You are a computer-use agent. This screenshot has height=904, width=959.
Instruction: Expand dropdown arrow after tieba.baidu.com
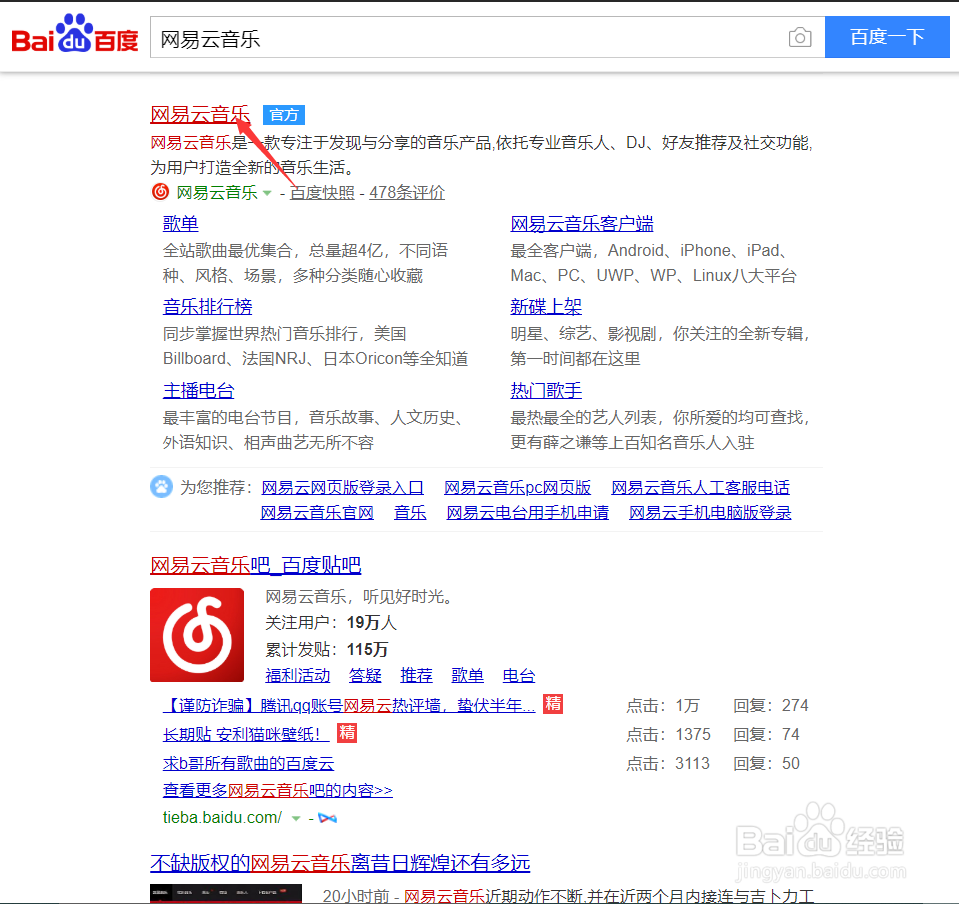pos(296,818)
